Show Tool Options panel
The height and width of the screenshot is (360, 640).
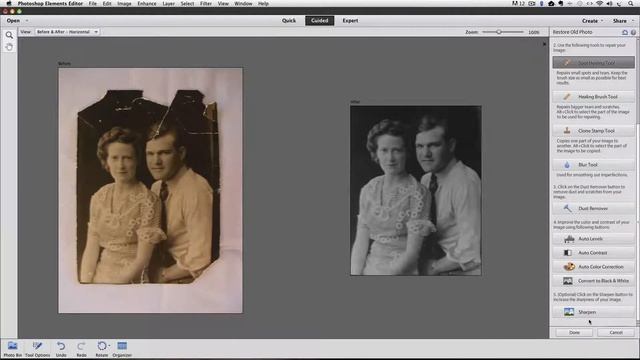click(x=38, y=349)
